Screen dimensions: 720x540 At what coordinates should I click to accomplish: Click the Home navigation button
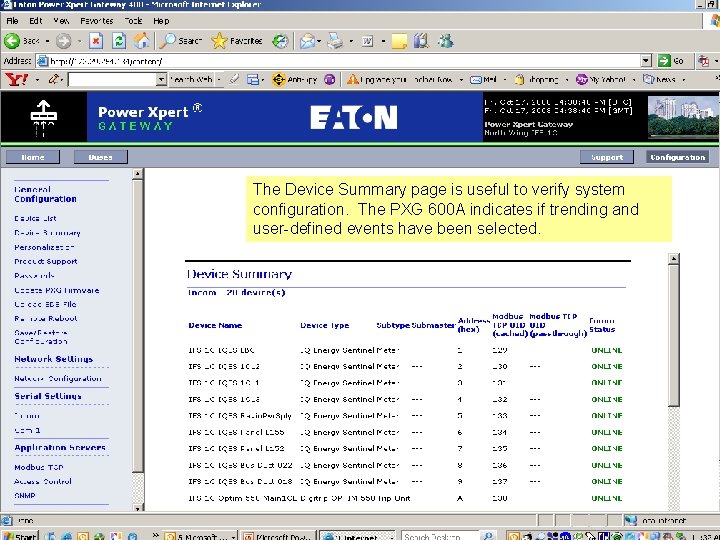pyautogui.click(x=33, y=157)
